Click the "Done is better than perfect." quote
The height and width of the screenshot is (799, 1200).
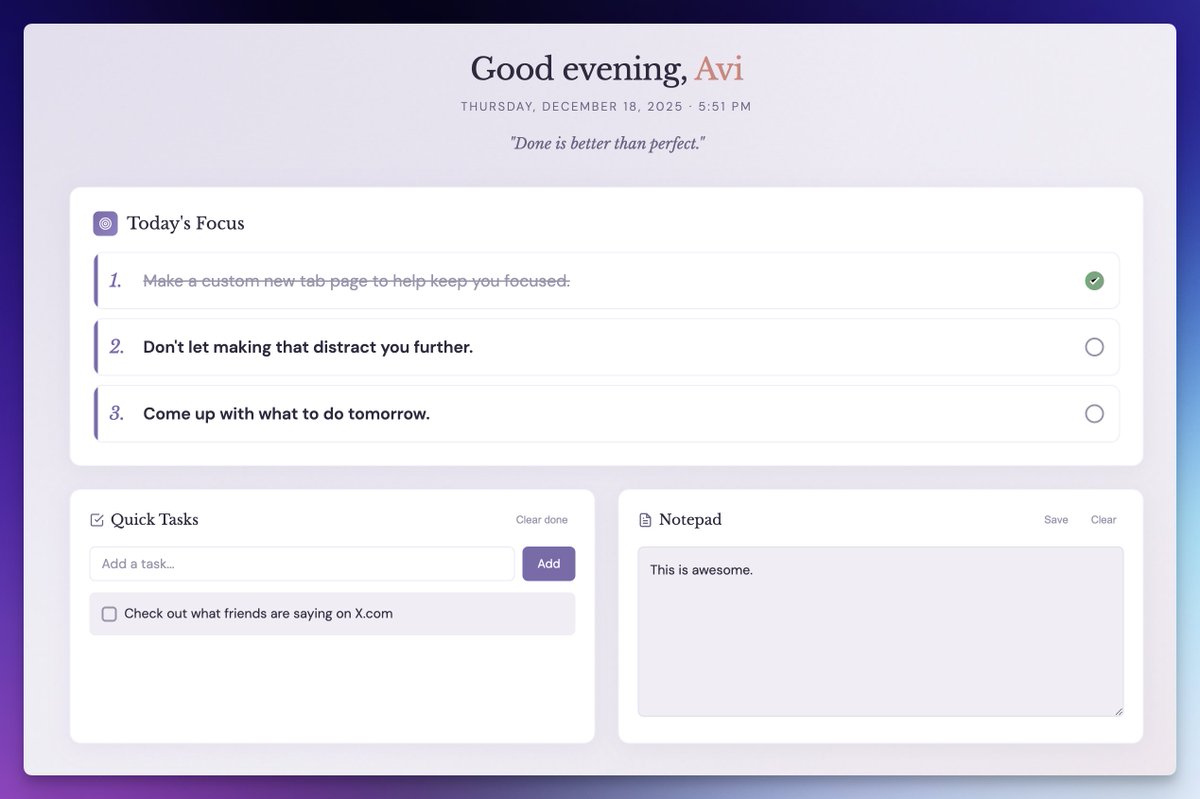coord(608,143)
